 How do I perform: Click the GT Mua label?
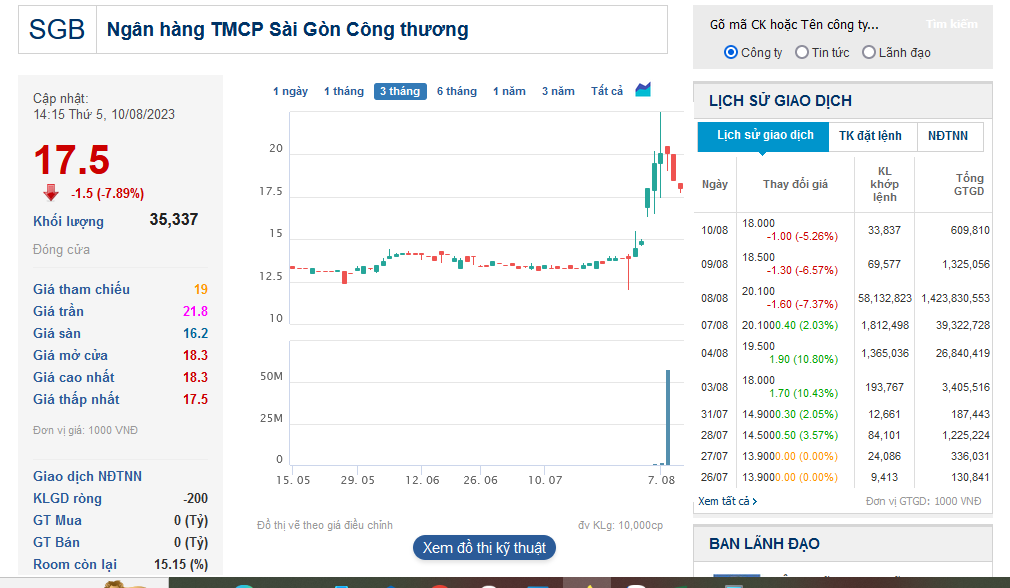click(x=57, y=520)
